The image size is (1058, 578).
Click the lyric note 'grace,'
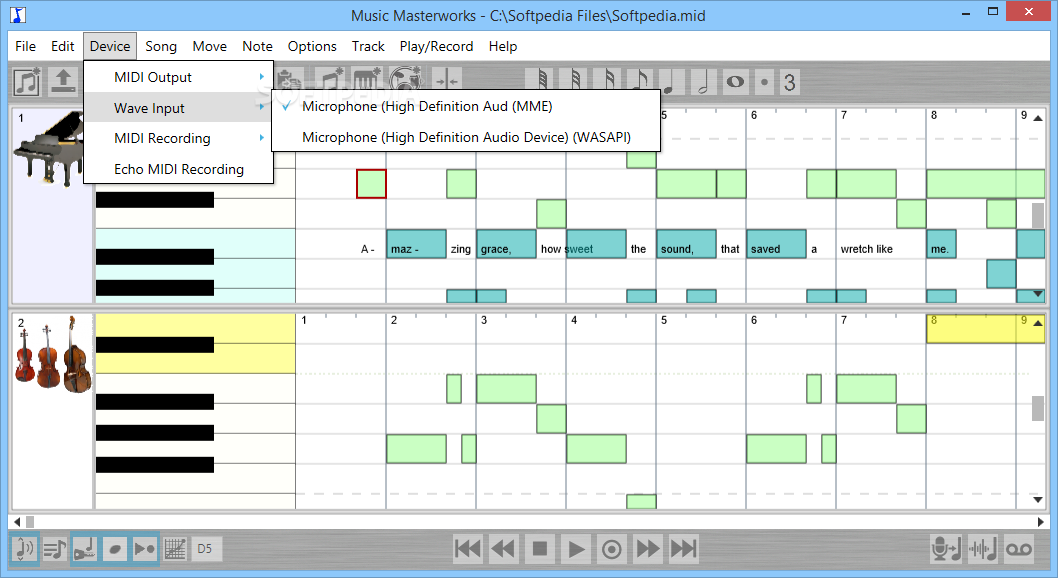(506, 244)
